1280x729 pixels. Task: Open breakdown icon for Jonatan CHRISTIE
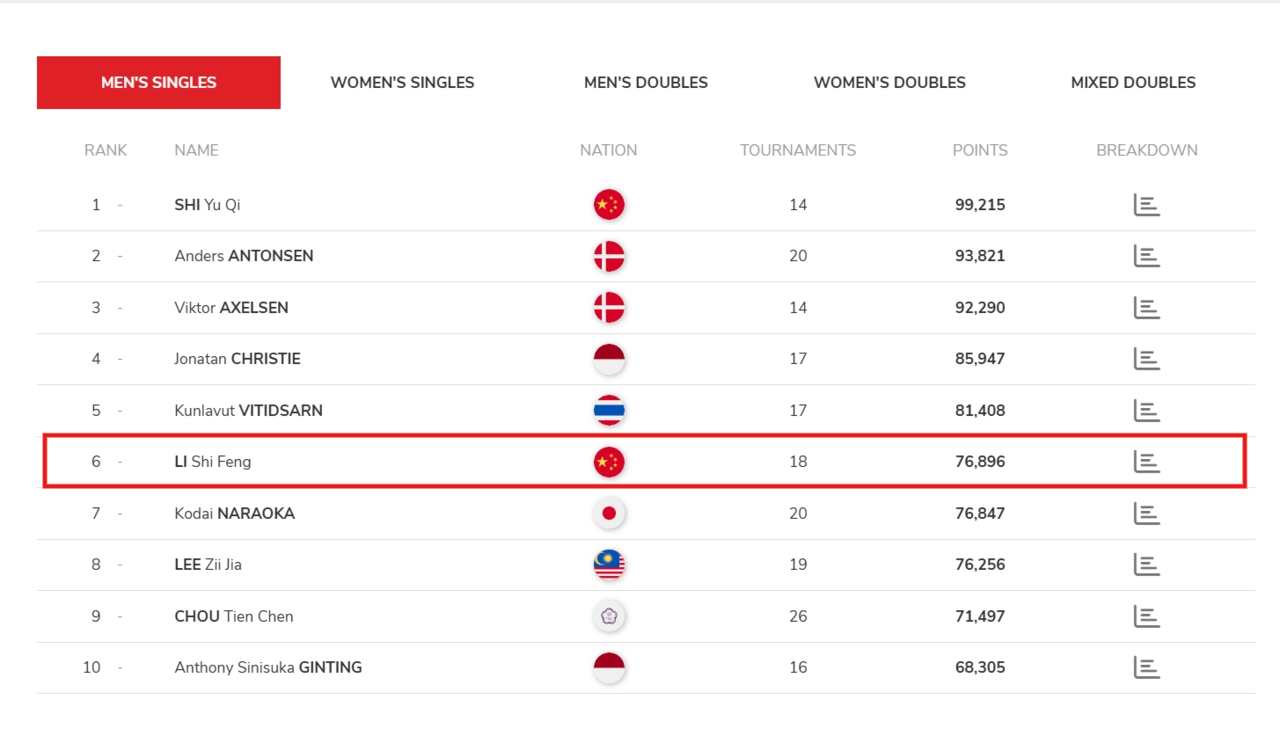[x=1146, y=359]
